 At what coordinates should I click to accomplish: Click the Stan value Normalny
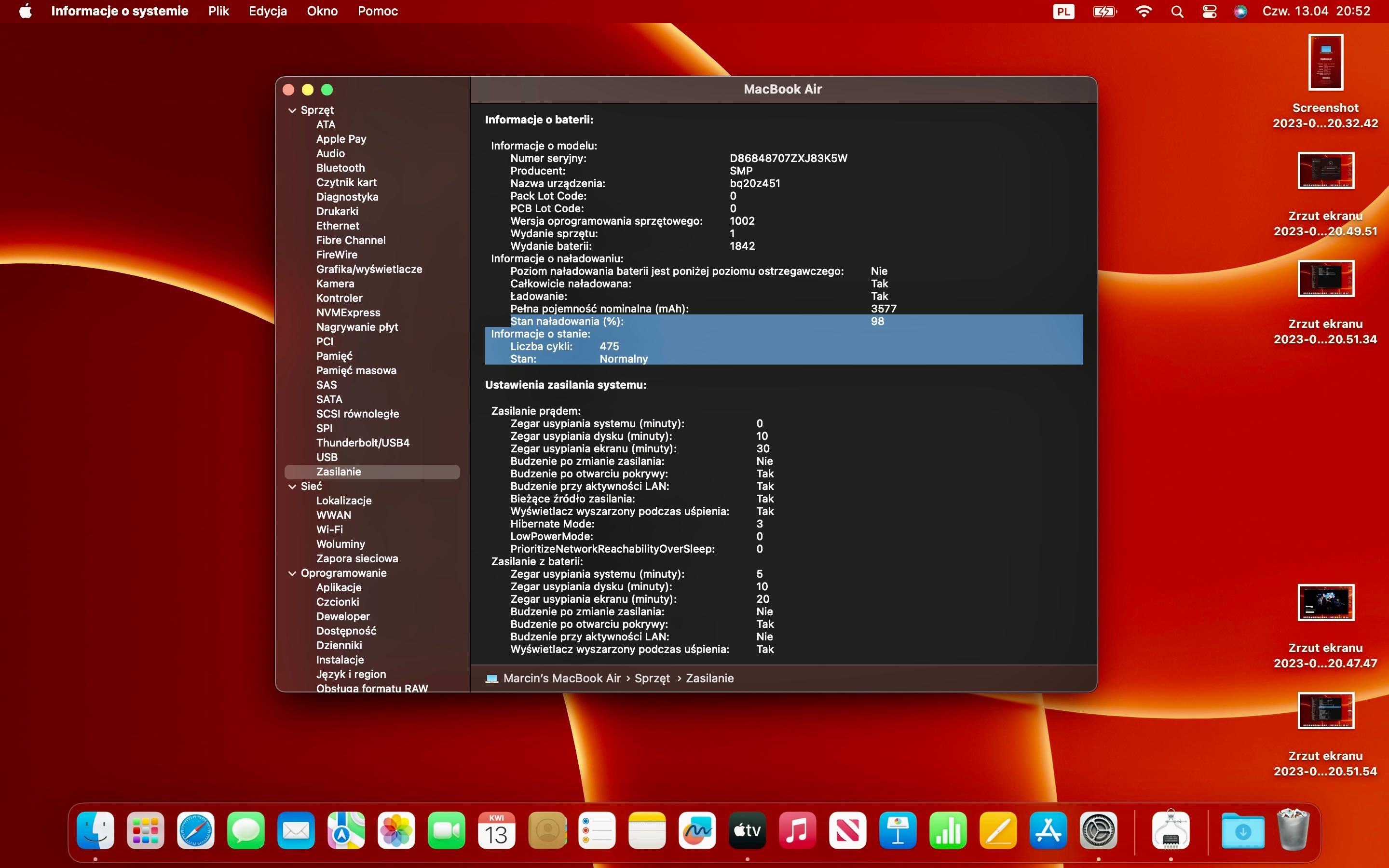tap(623, 359)
